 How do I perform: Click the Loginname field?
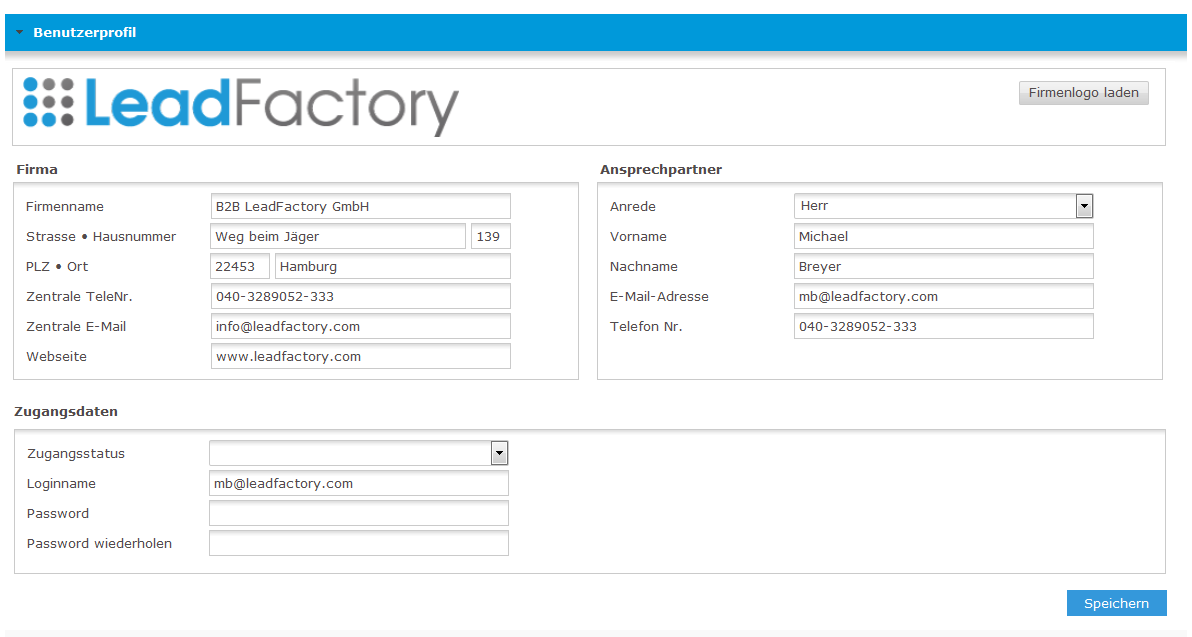pyautogui.click(x=359, y=483)
